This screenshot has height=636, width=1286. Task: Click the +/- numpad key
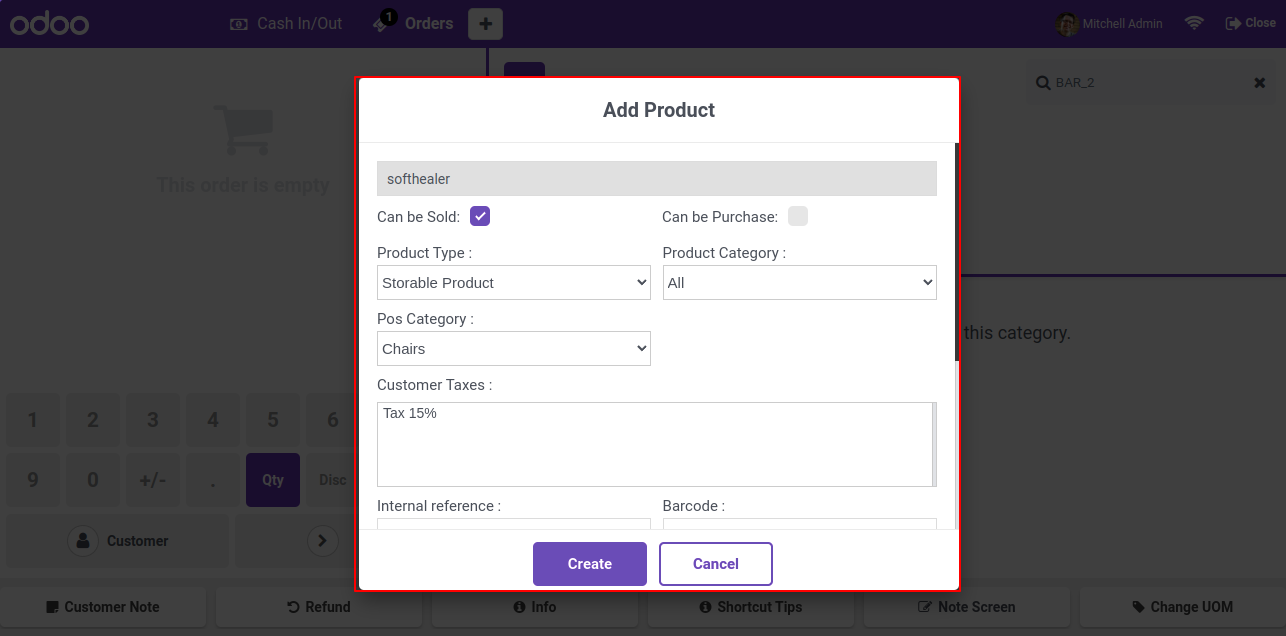point(153,480)
